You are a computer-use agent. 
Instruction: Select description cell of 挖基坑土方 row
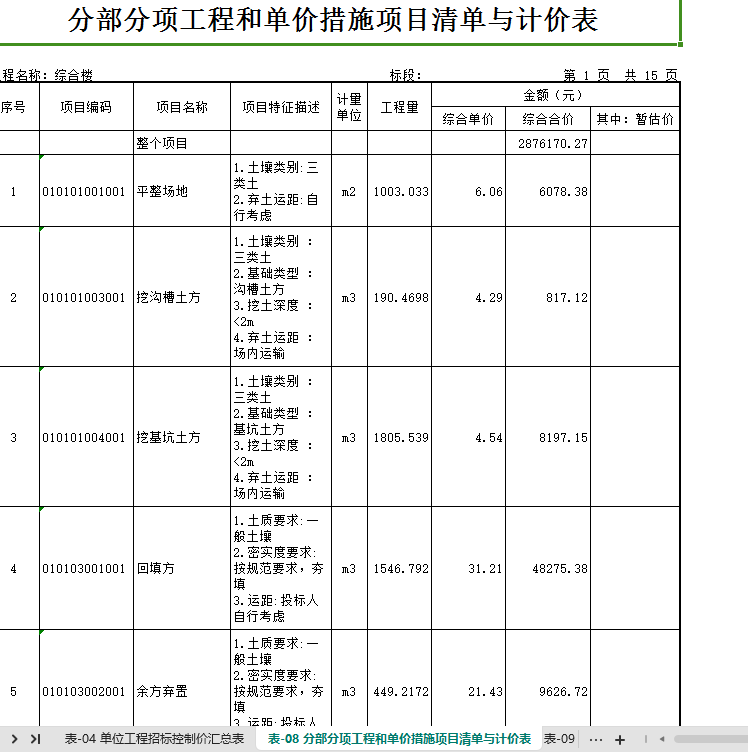click(x=281, y=437)
